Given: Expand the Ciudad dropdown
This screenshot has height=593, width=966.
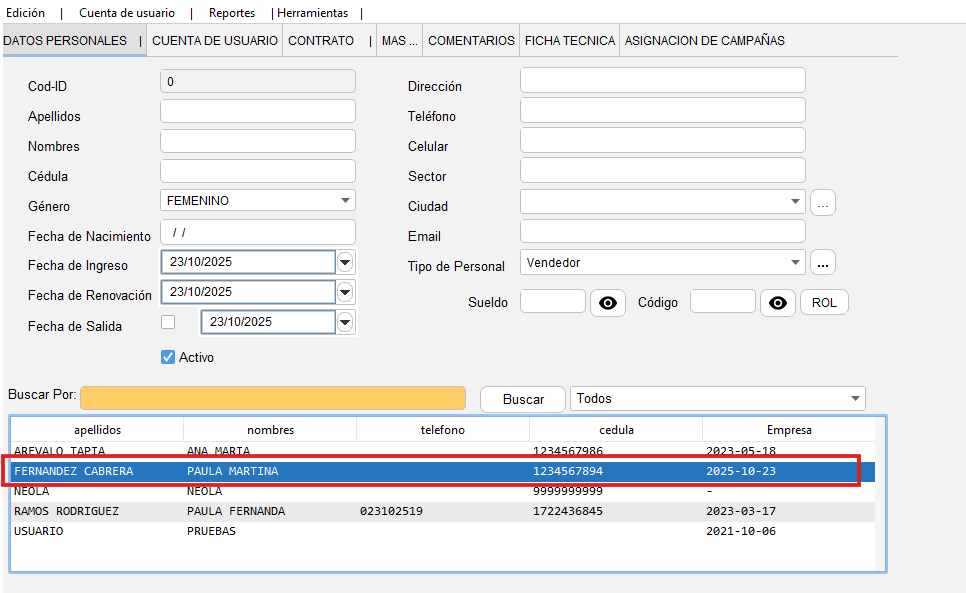Looking at the screenshot, I should pyautogui.click(x=795, y=202).
